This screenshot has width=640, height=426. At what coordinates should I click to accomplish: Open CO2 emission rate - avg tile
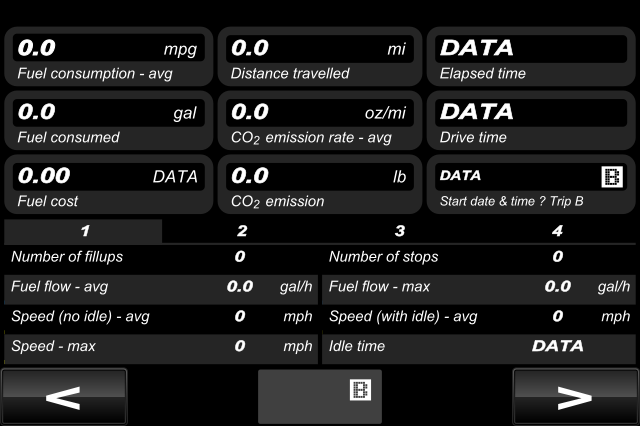point(320,120)
